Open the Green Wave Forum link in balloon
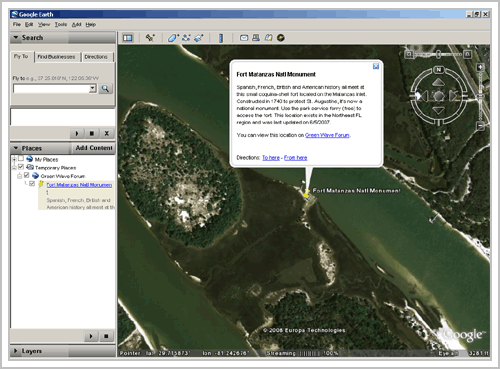This screenshot has height=369, width=500. tap(327, 135)
